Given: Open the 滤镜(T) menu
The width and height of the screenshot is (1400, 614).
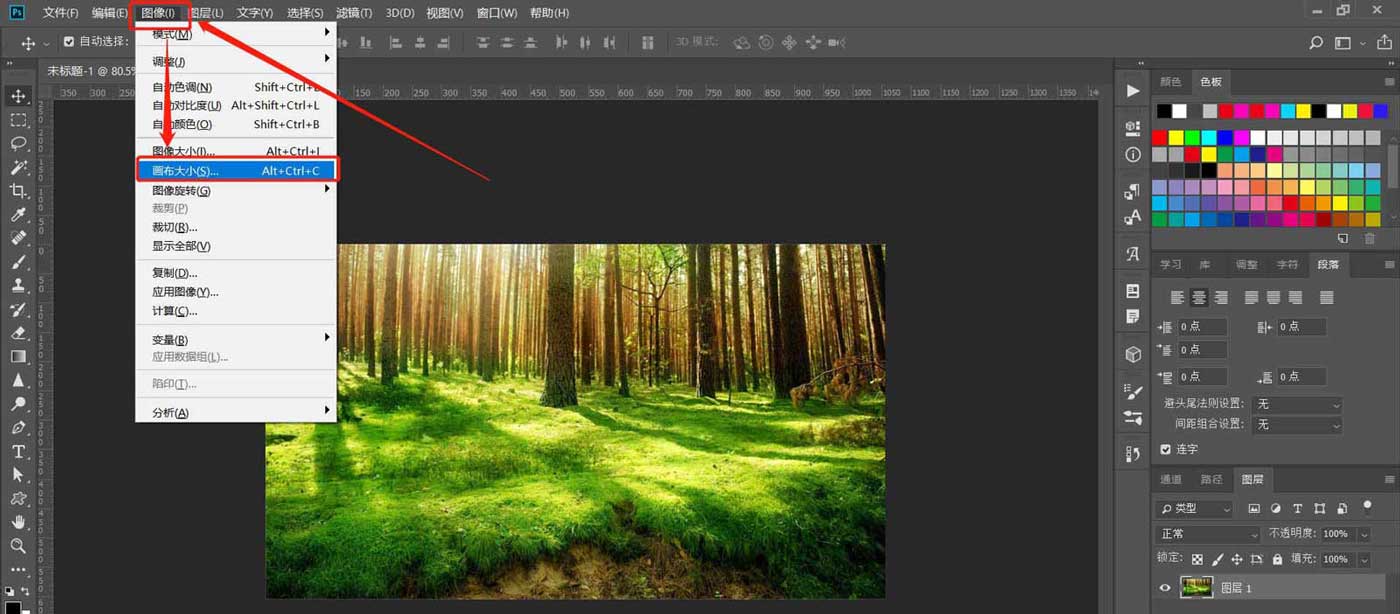Looking at the screenshot, I should 354,13.
